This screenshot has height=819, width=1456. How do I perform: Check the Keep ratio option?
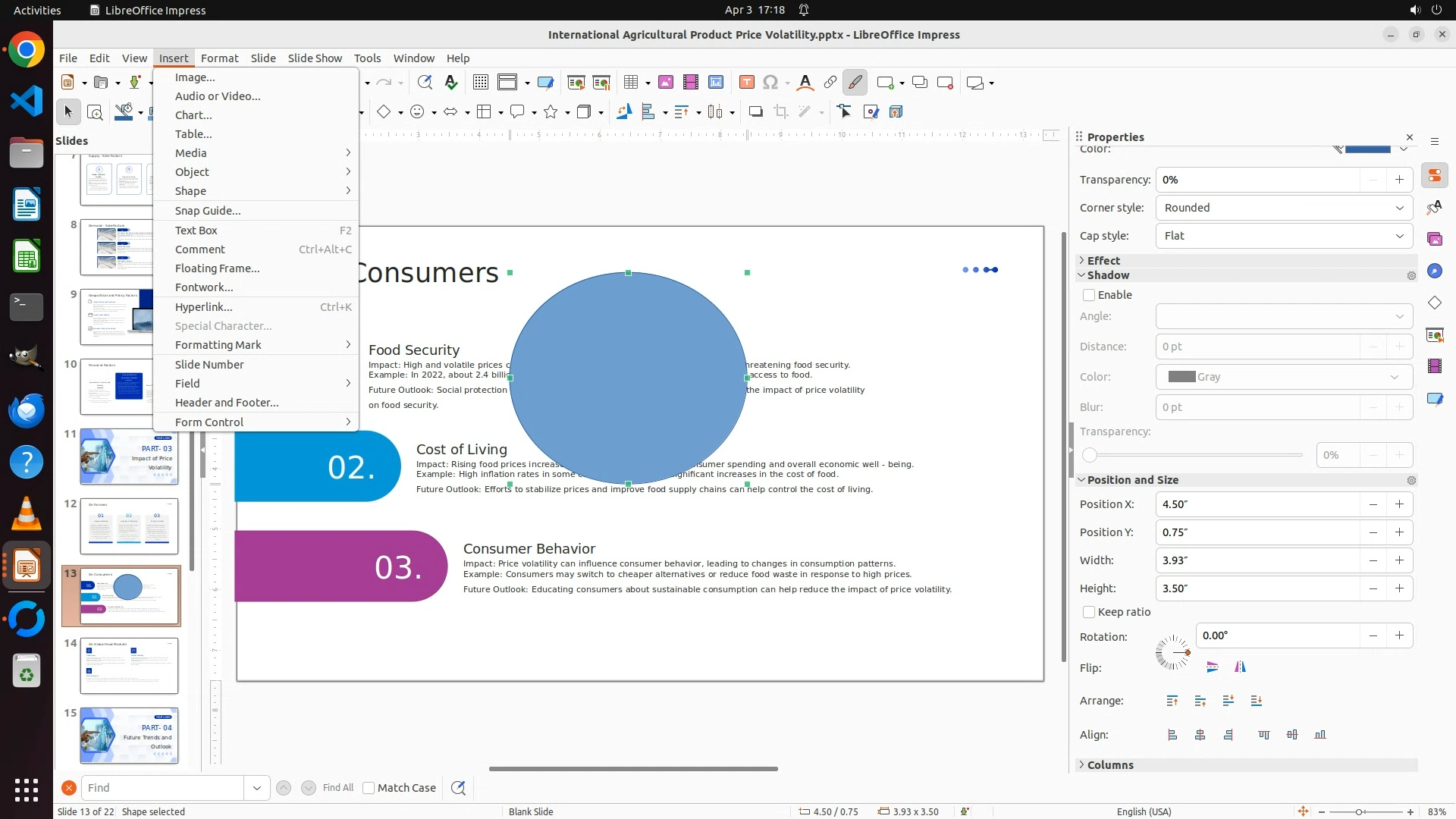click(x=1089, y=612)
